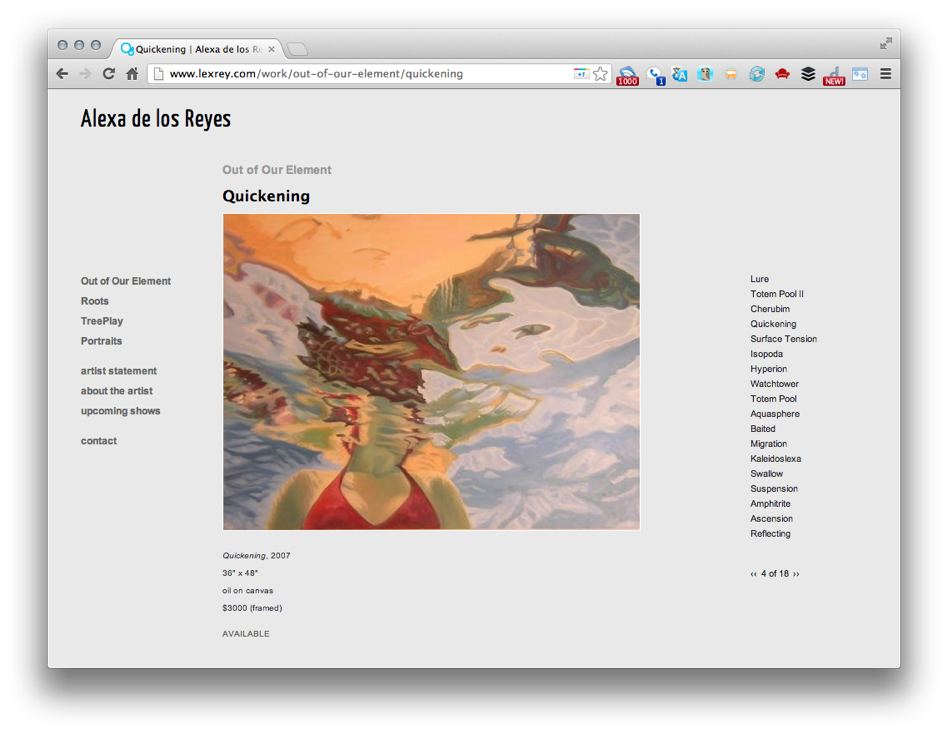
Task: Click the Quickening painting image
Action: tap(431, 372)
